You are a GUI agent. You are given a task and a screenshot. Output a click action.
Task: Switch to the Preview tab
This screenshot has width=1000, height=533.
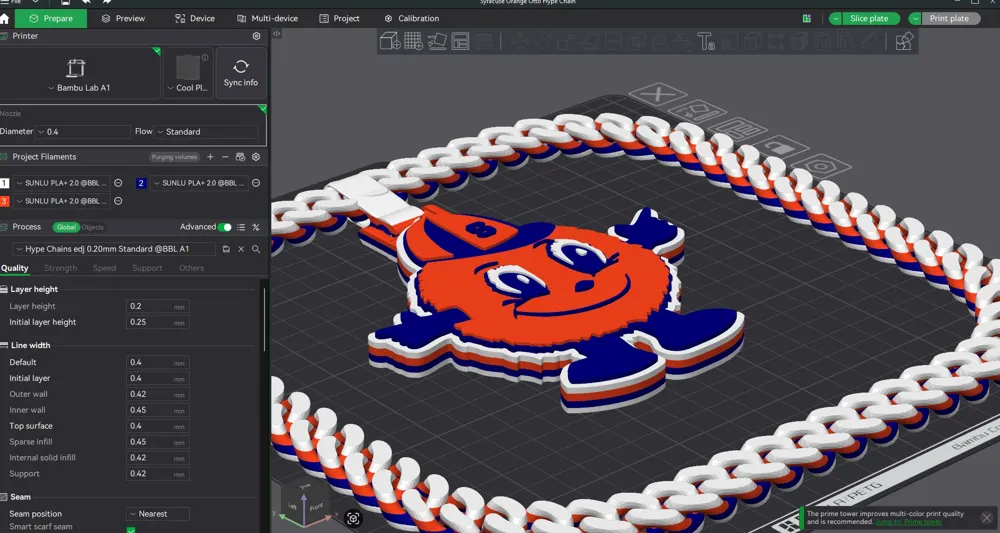pyautogui.click(x=123, y=18)
